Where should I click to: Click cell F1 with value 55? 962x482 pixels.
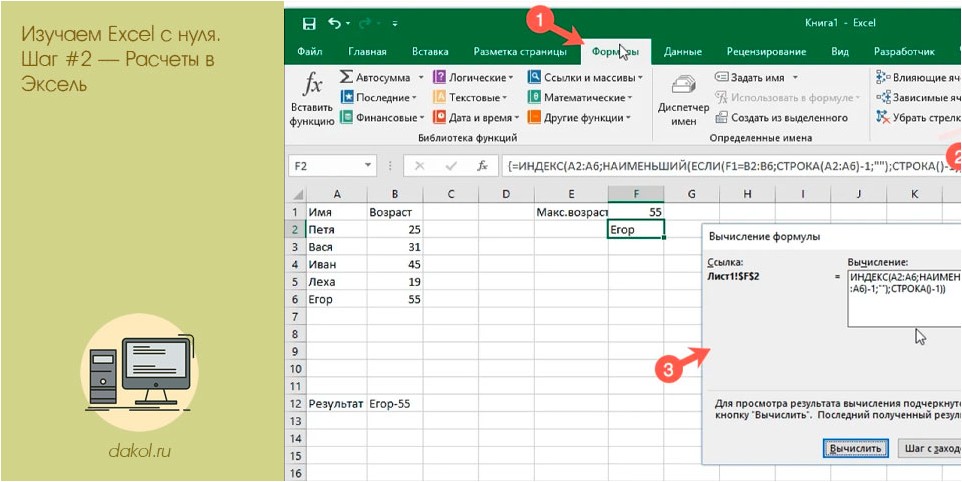tap(636, 212)
